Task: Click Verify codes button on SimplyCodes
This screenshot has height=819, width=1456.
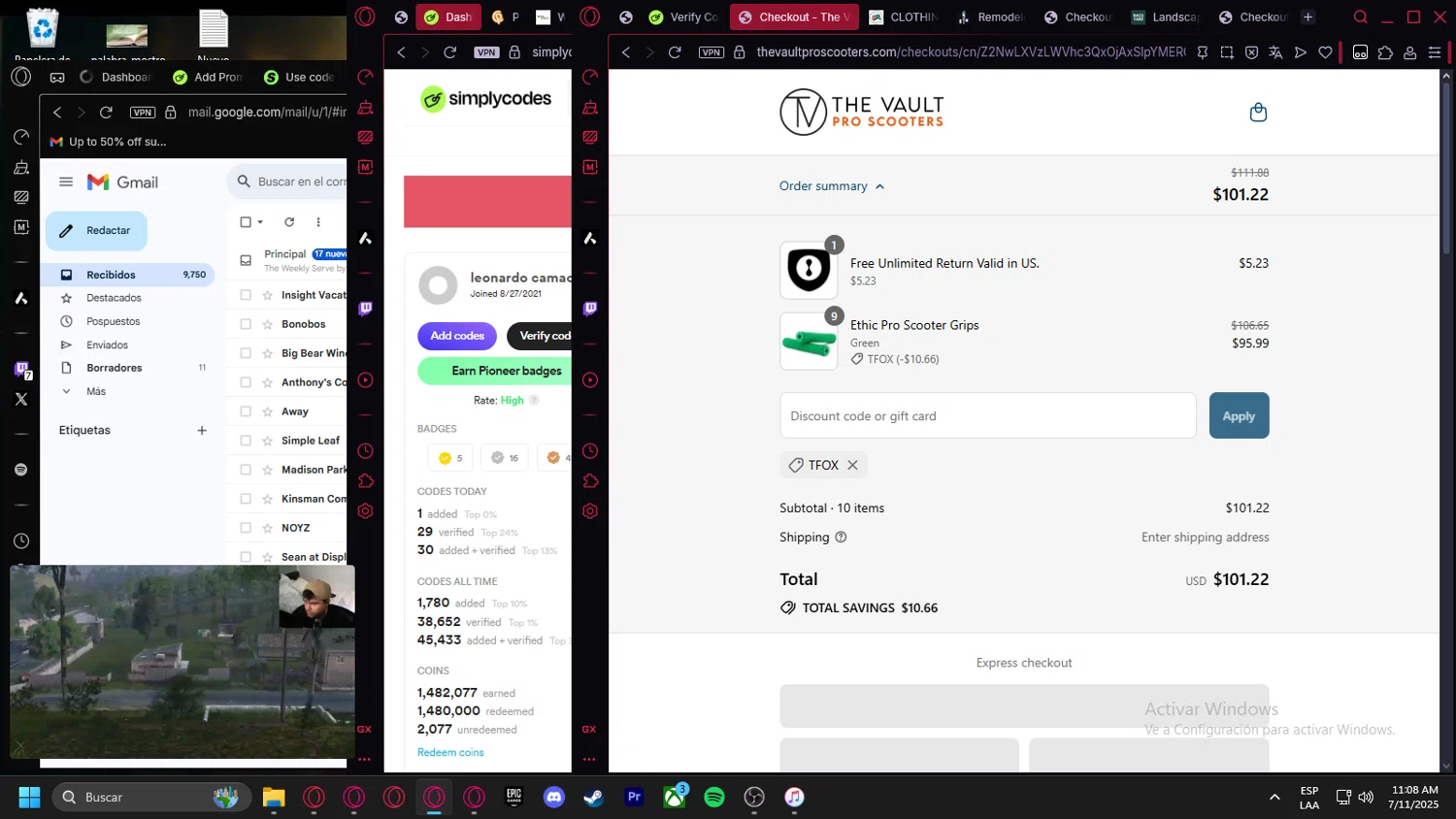Action: [x=540, y=336]
